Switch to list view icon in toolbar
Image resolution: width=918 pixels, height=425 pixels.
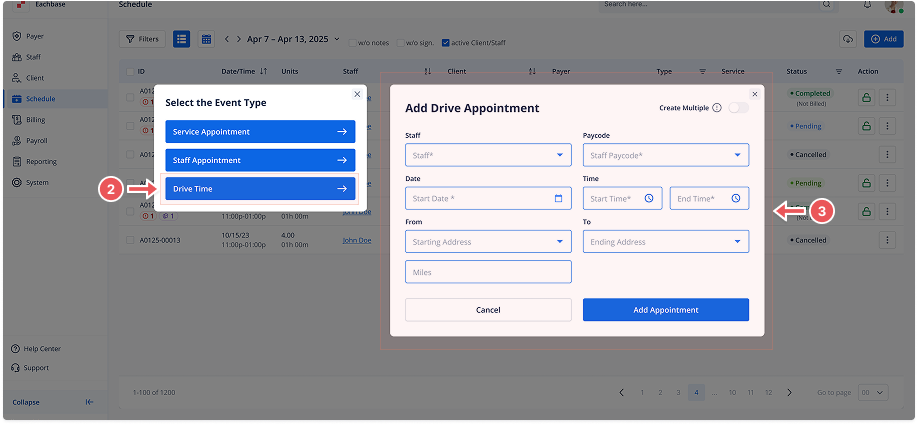click(181, 39)
